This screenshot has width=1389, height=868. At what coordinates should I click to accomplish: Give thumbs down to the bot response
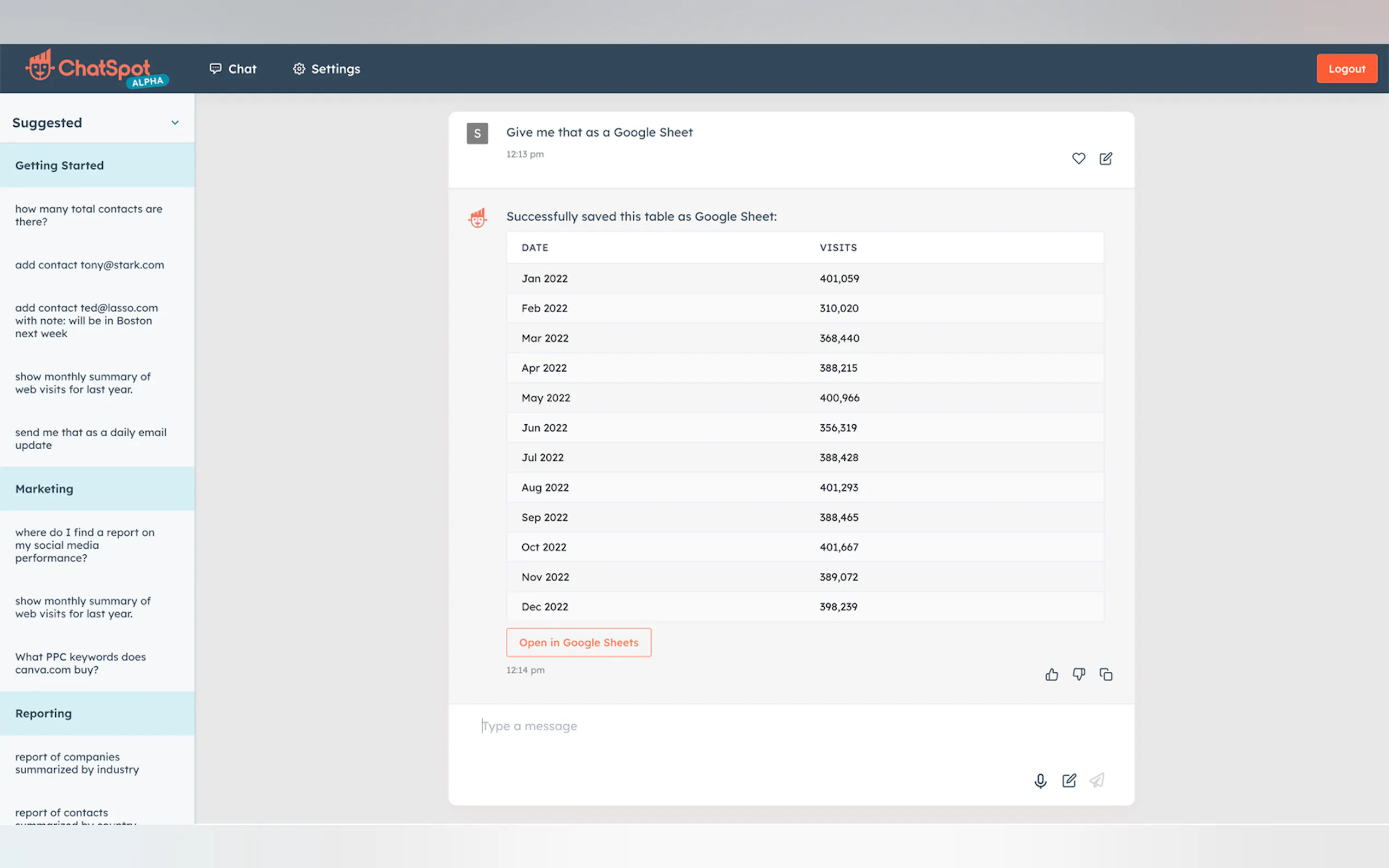click(1078, 674)
